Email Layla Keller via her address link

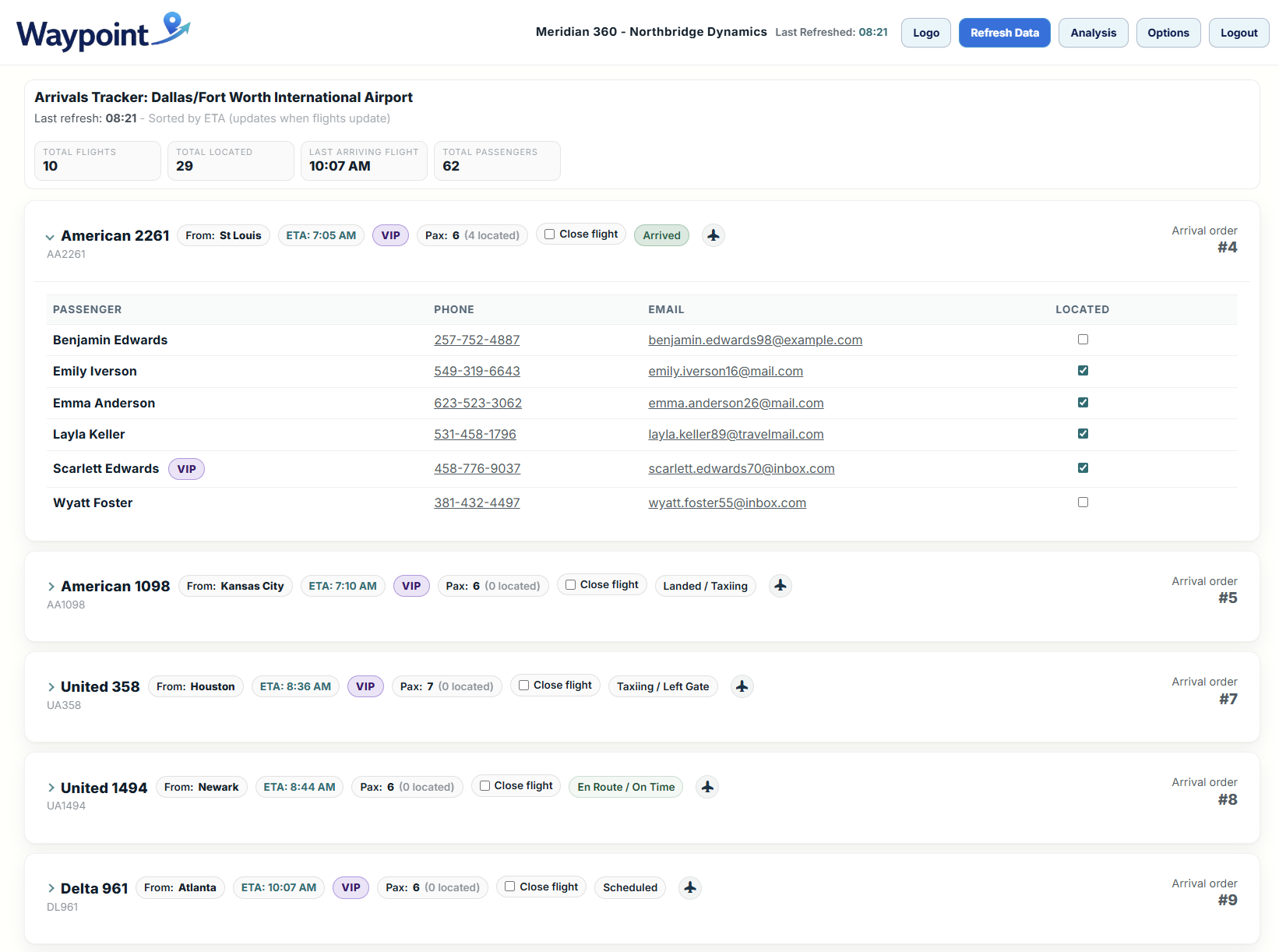pyautogui.click(x=735, y=434)
